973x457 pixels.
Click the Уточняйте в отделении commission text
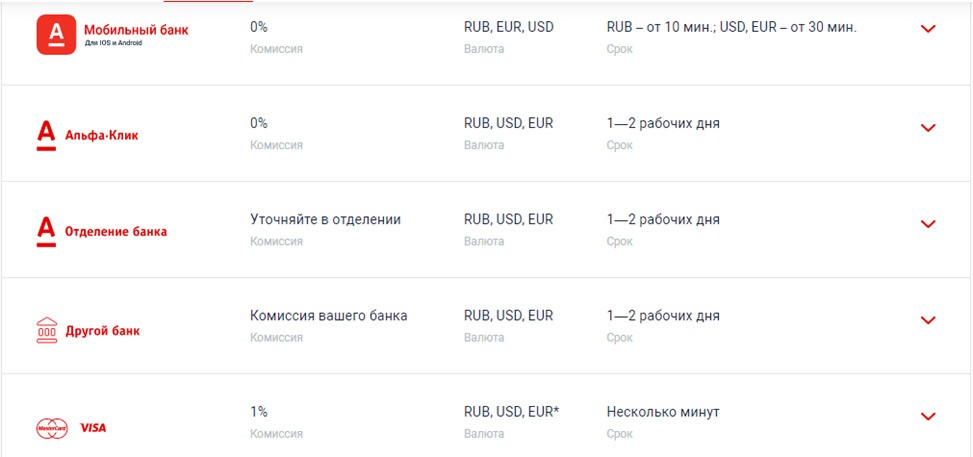(326, 220)
